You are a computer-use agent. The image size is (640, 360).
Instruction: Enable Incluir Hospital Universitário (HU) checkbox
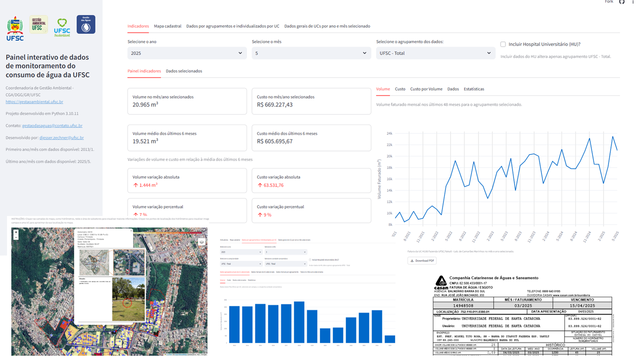click(x=503, y=44)
